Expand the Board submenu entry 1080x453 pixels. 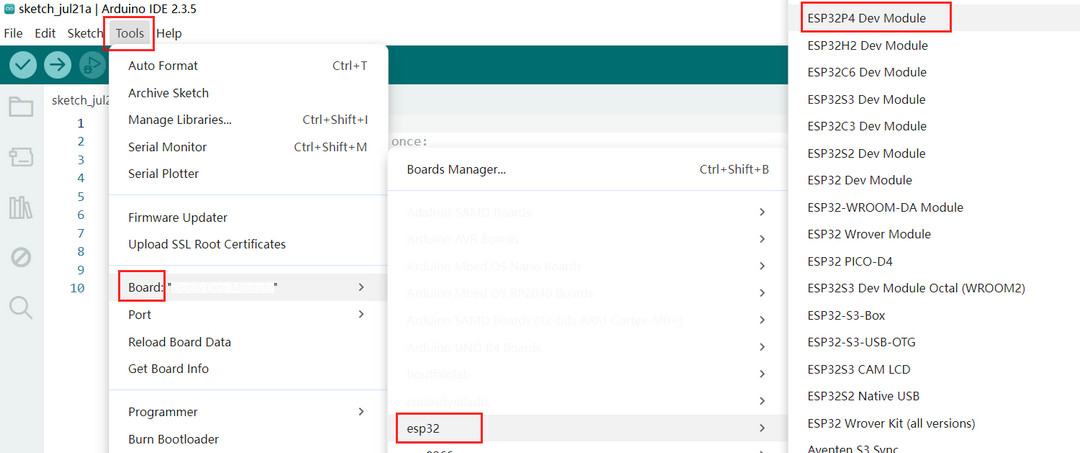(248, 287)
